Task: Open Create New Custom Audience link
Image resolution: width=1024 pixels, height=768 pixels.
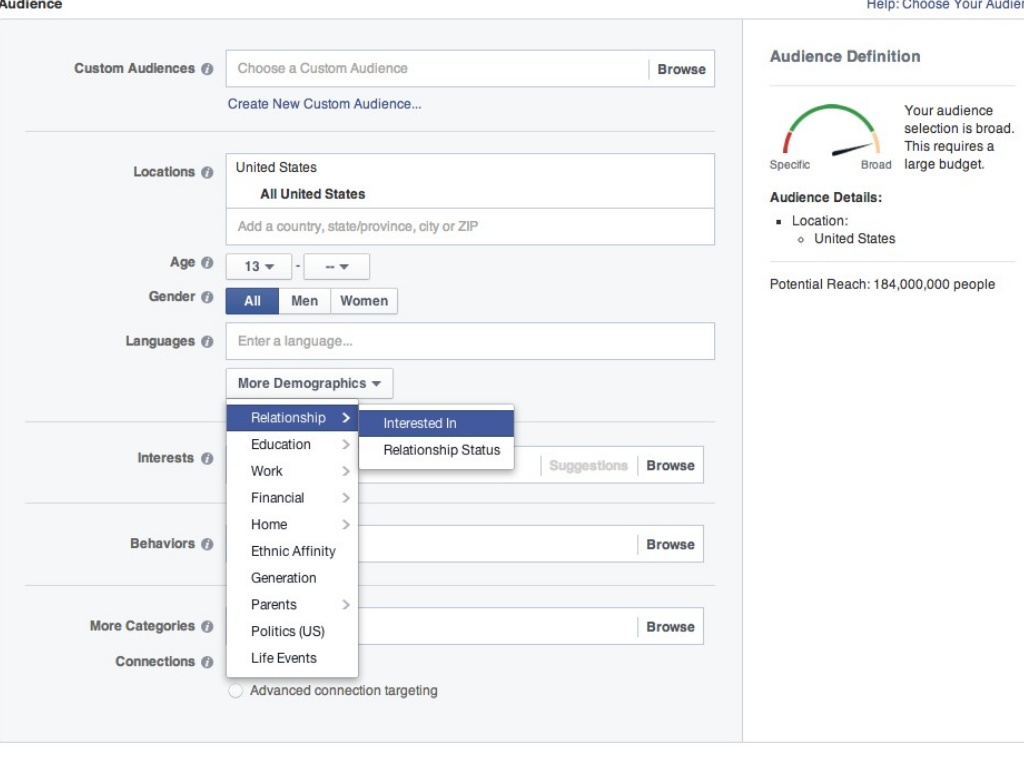Action: point(325,104)
